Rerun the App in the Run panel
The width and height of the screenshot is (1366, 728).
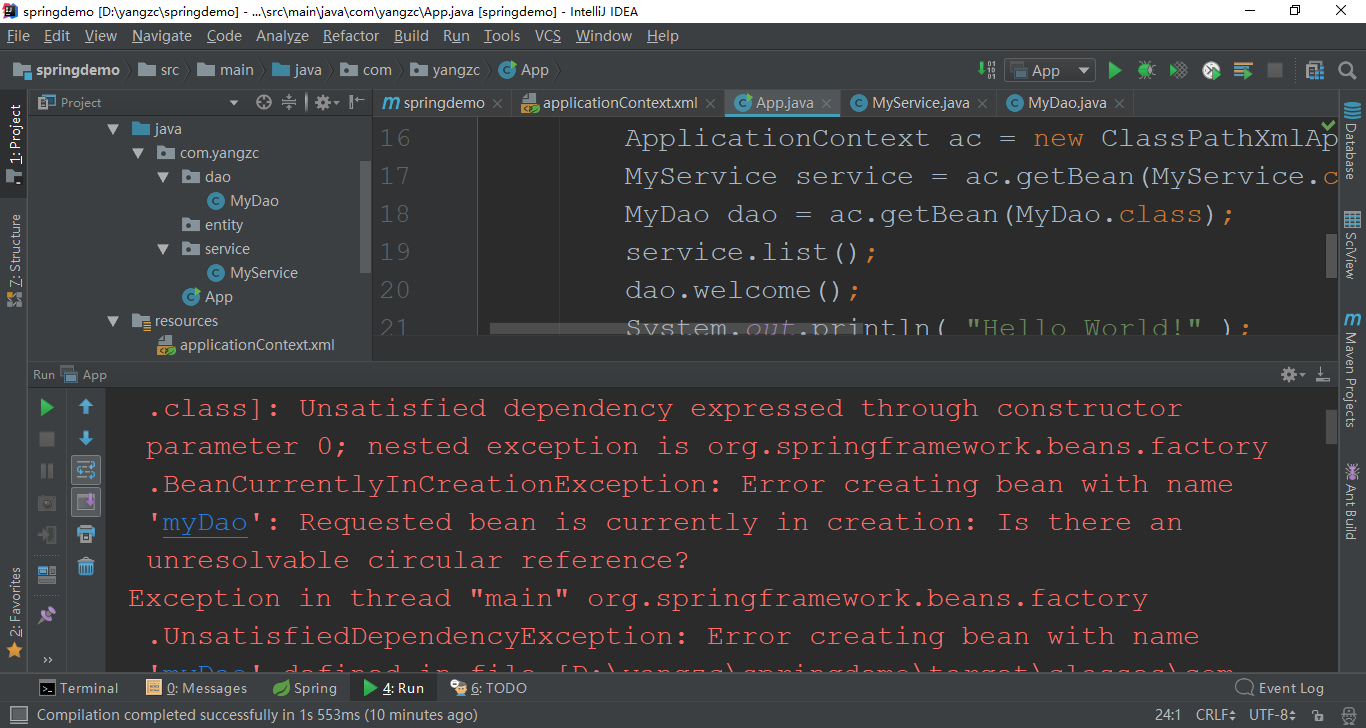click(46, 407)
